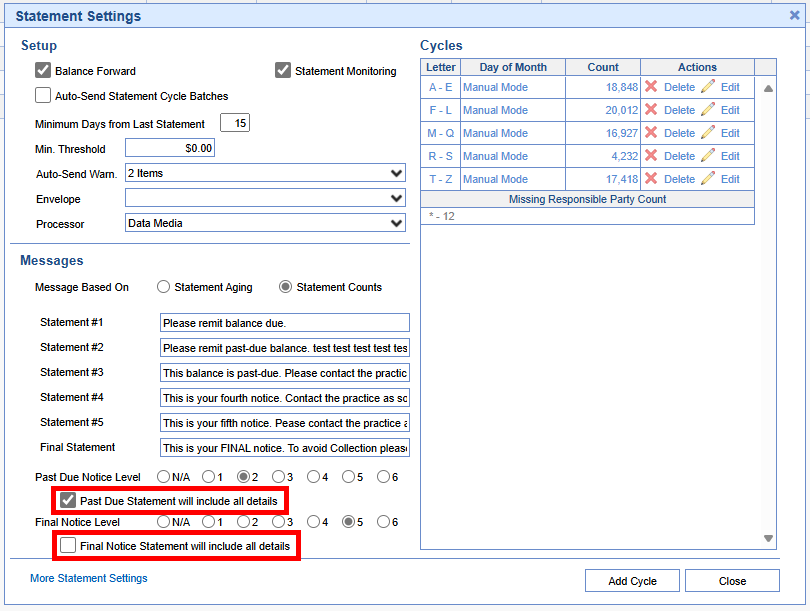Set Final Notice Level to 6
The width and height of the screenshot is (810, 611).
click(x=383, y=522)
